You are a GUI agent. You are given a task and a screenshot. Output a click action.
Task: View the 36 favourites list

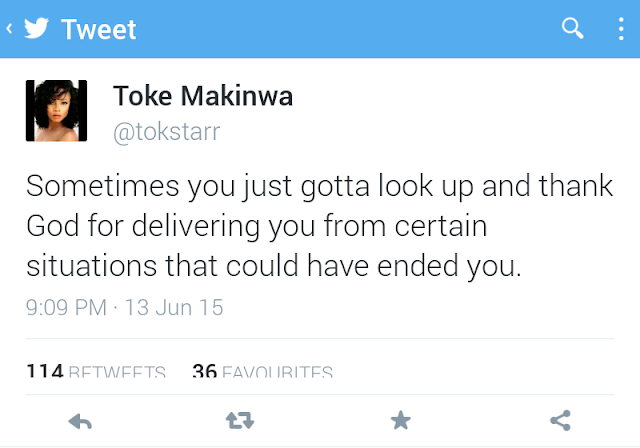(x=262, y=372)
